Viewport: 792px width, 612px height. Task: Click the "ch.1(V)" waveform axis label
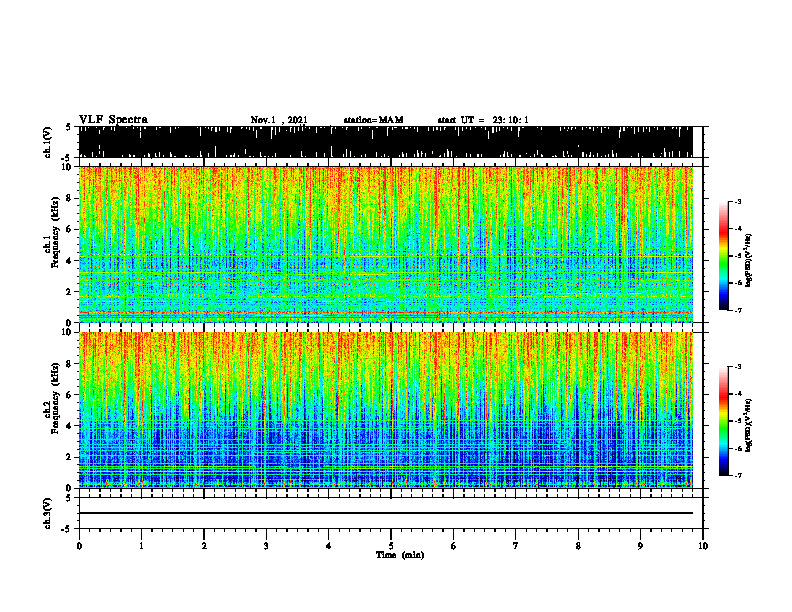pyautogui.click(x=48, y=141)
